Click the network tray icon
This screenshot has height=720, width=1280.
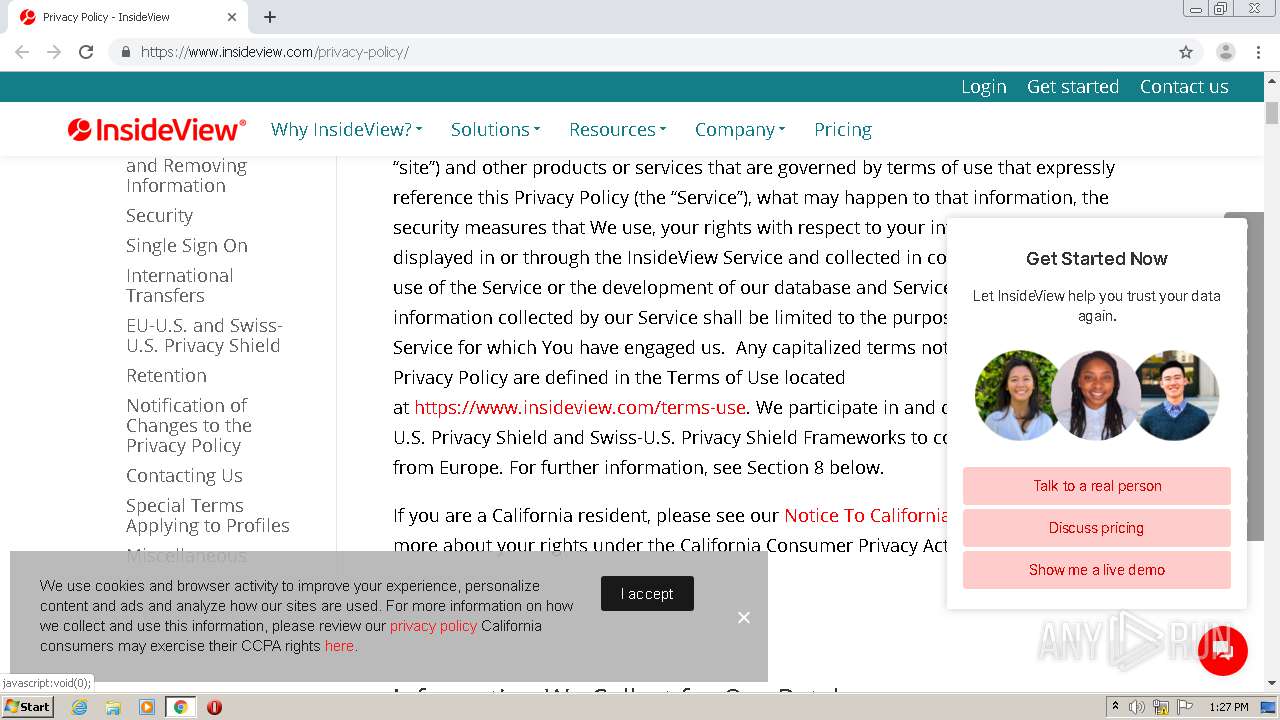1161,707
